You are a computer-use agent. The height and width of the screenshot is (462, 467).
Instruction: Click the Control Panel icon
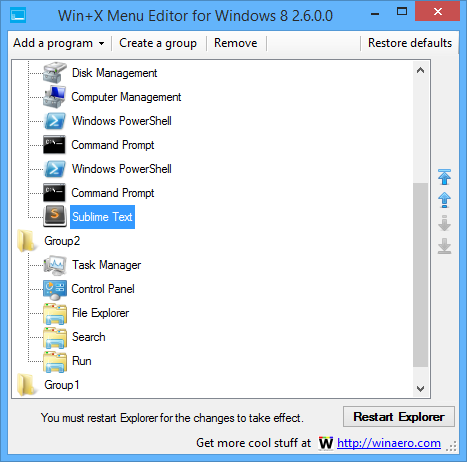tap(55, 289)
